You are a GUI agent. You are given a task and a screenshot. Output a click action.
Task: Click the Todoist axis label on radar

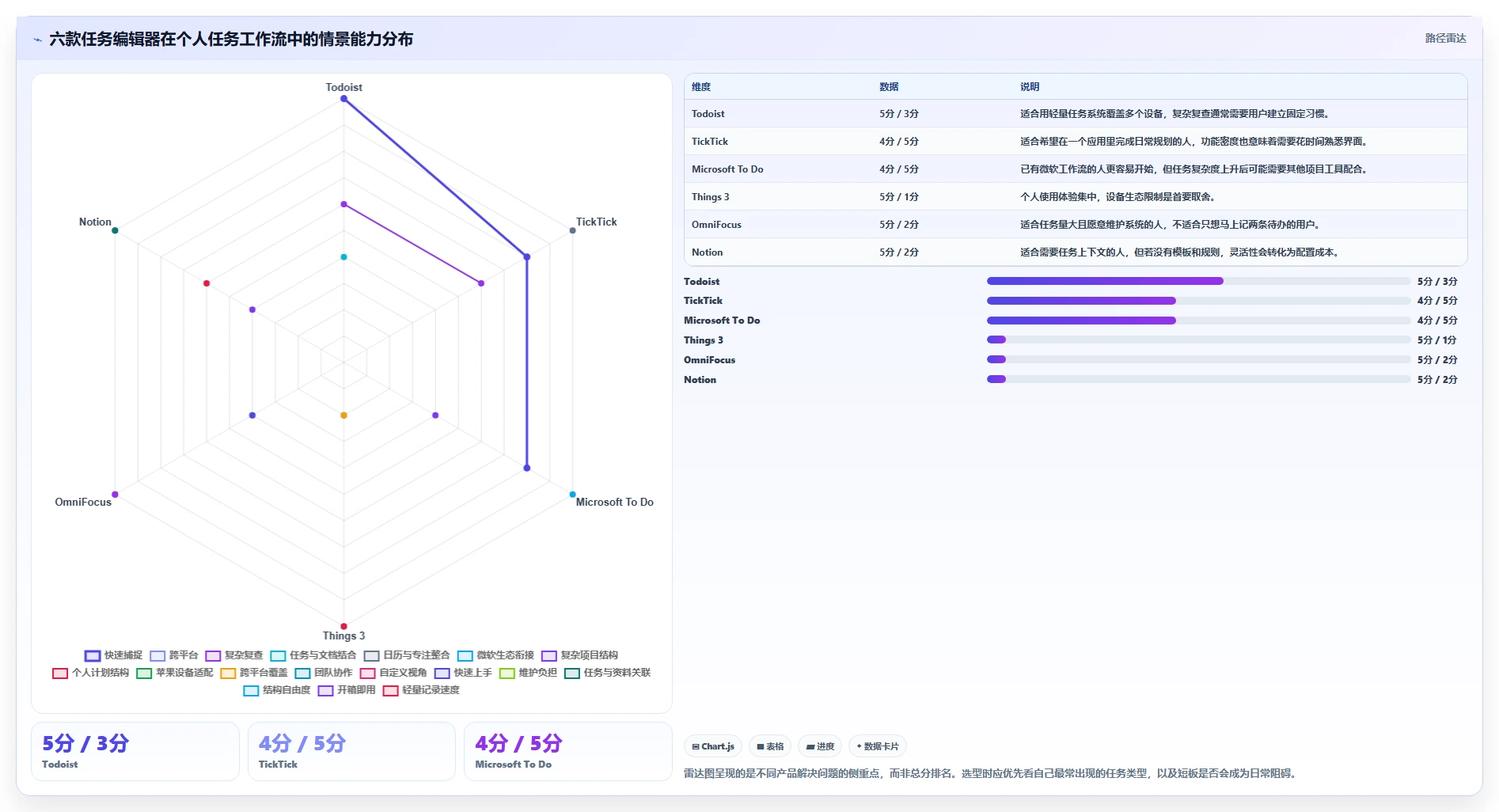tap(343, 87)
